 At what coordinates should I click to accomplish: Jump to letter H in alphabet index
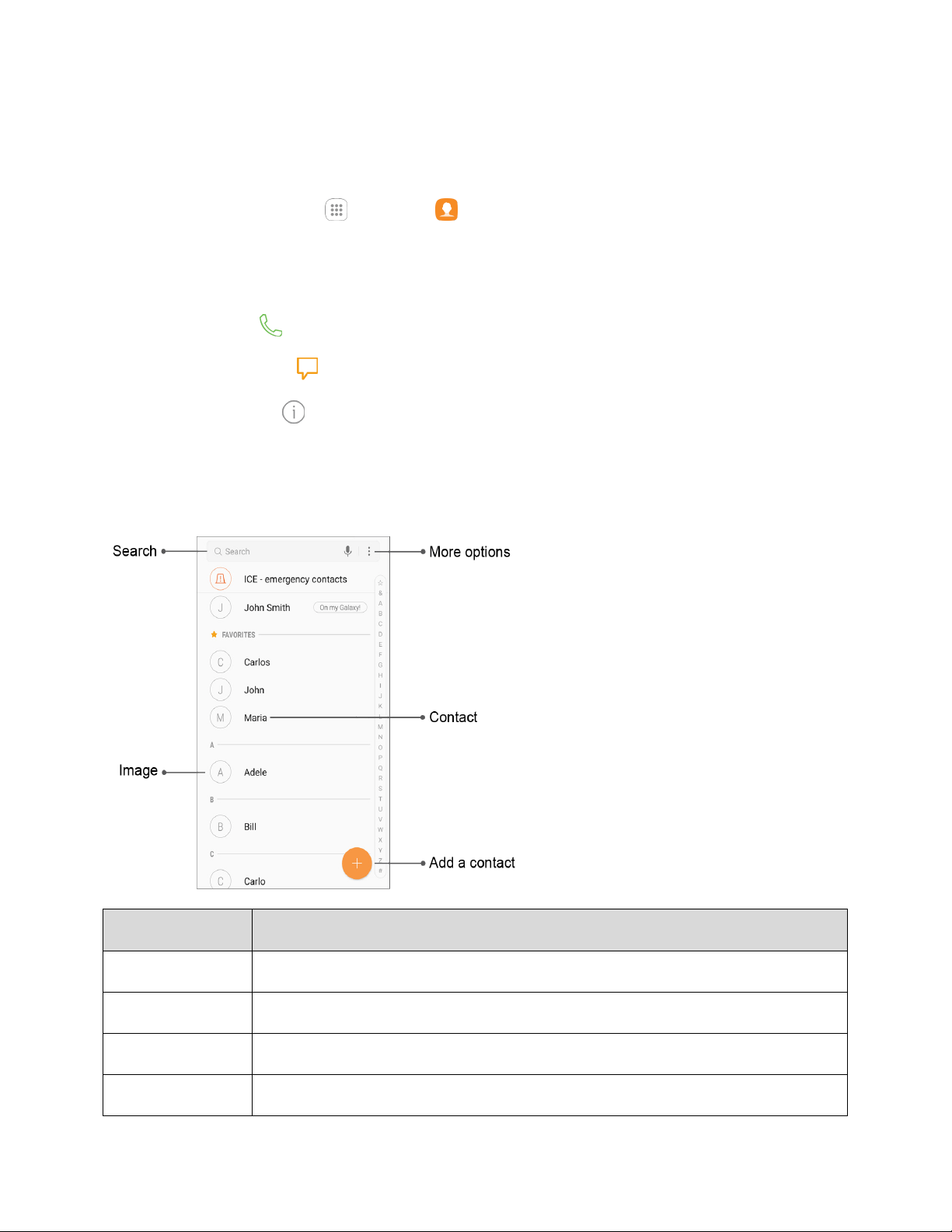380,675
